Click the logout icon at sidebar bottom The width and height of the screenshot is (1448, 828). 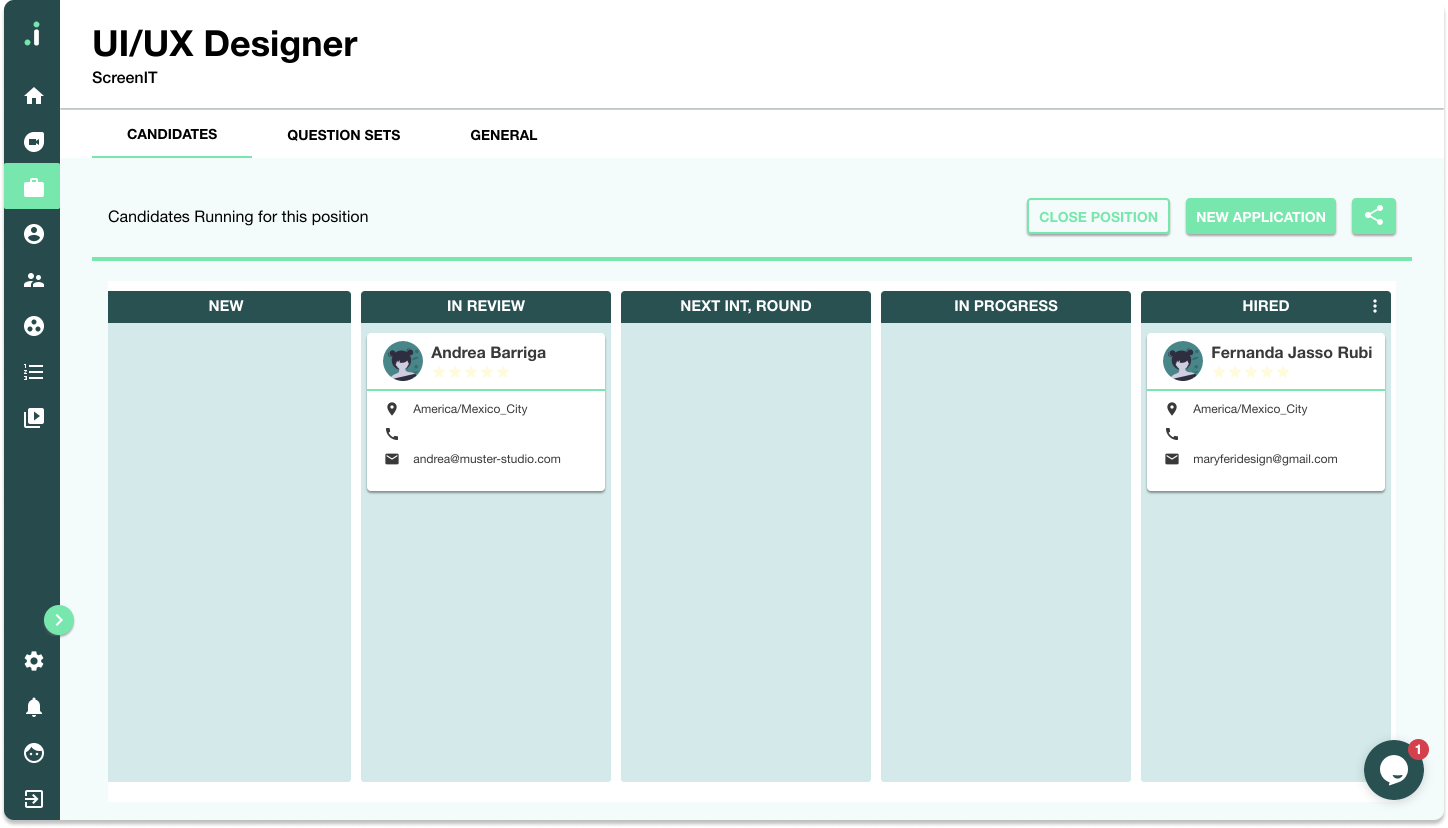[33, 799]
